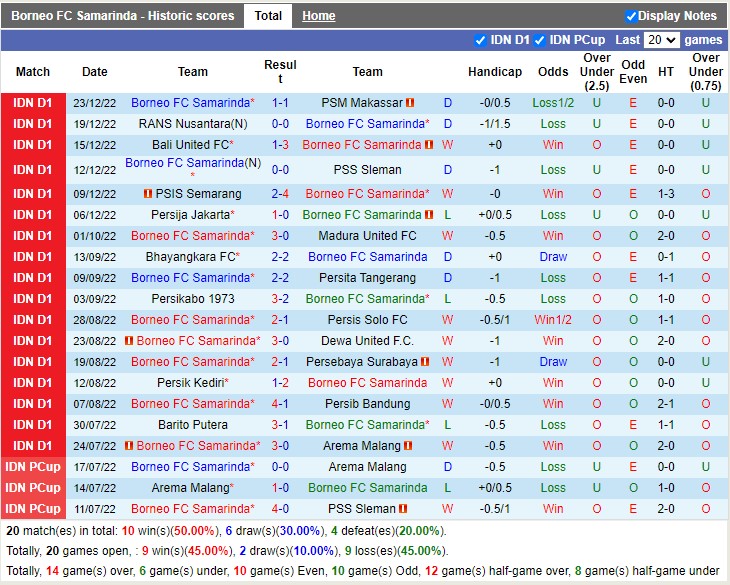Click the Draw odds in Bhayangkara FC row
The height and width of the screenshot is (585, 730).
tap(553, 256)
